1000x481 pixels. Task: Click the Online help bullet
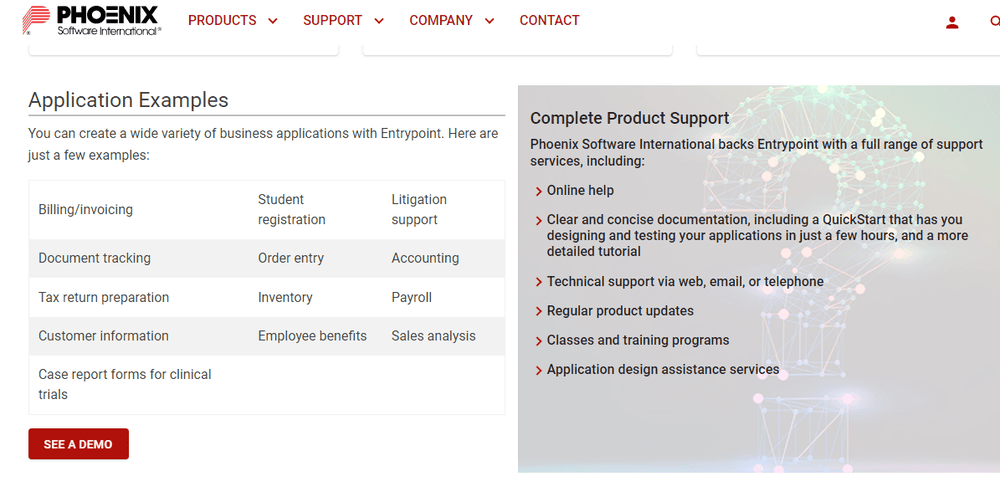point(580,190)
